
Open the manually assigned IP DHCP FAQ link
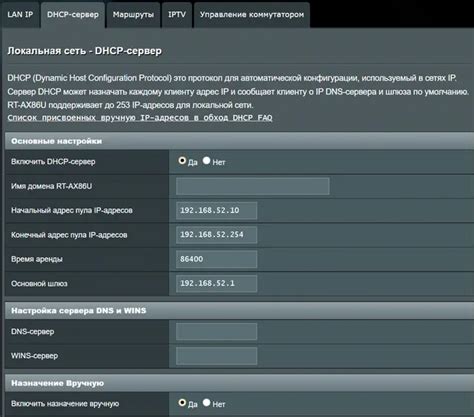tap(140, 118)
